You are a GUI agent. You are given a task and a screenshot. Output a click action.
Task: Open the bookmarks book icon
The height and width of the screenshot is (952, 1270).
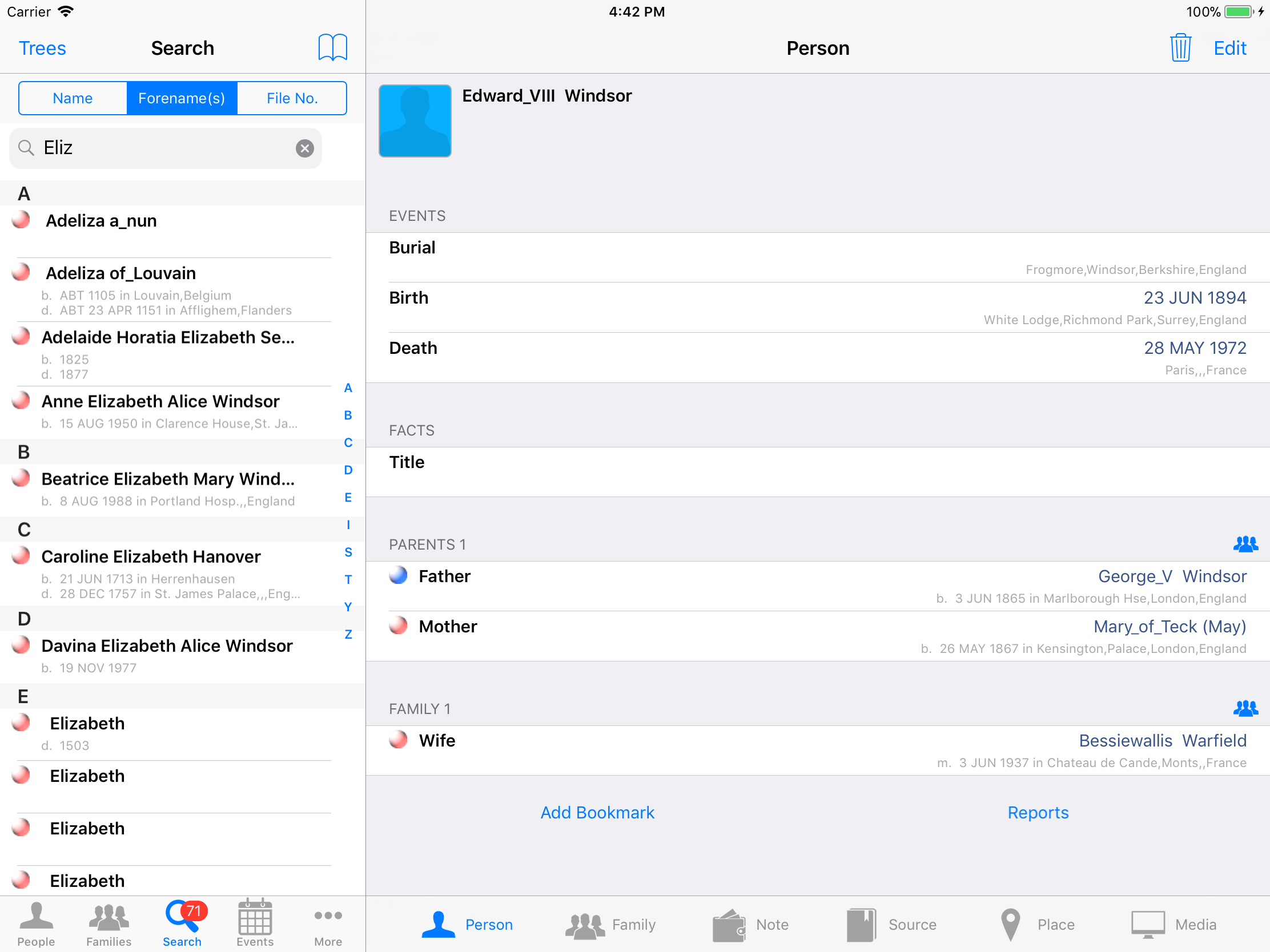coord(332,47)
